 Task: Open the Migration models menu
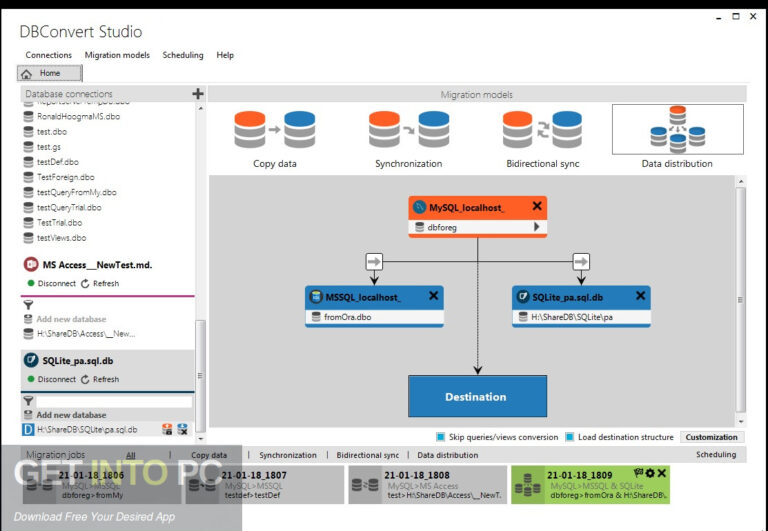(x=117, y=55)
